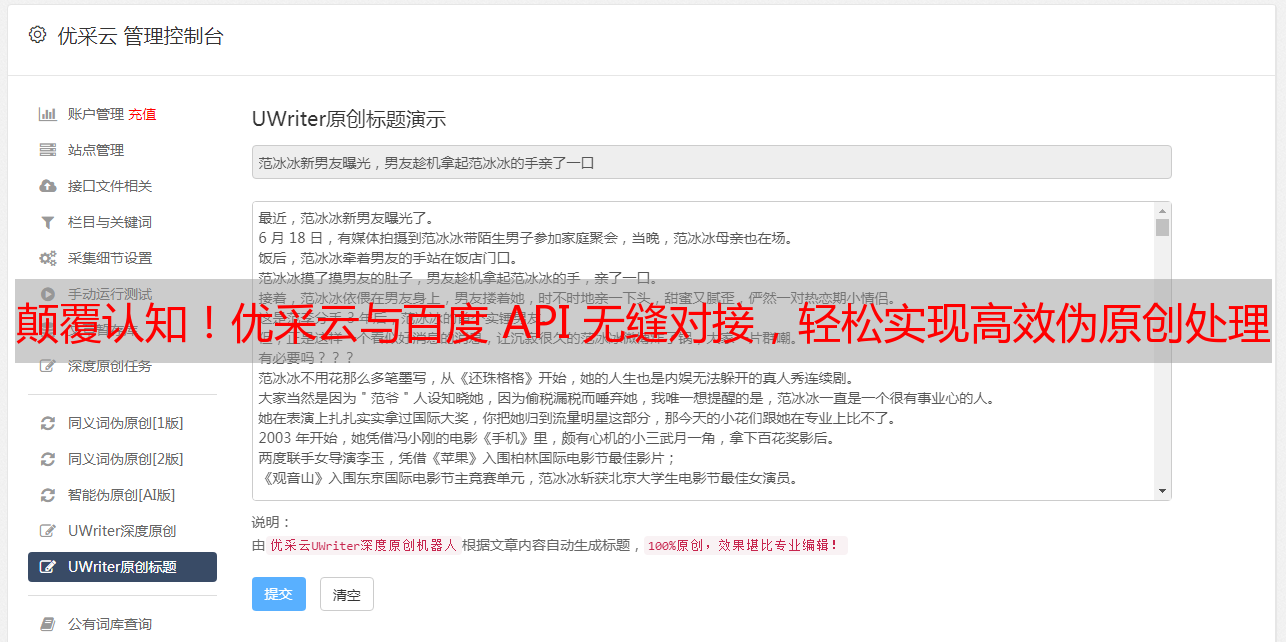This screenshot has width=1286, height=642.
Task: Click the line starting 2003 年开始
Action: [x=546, y=438]
